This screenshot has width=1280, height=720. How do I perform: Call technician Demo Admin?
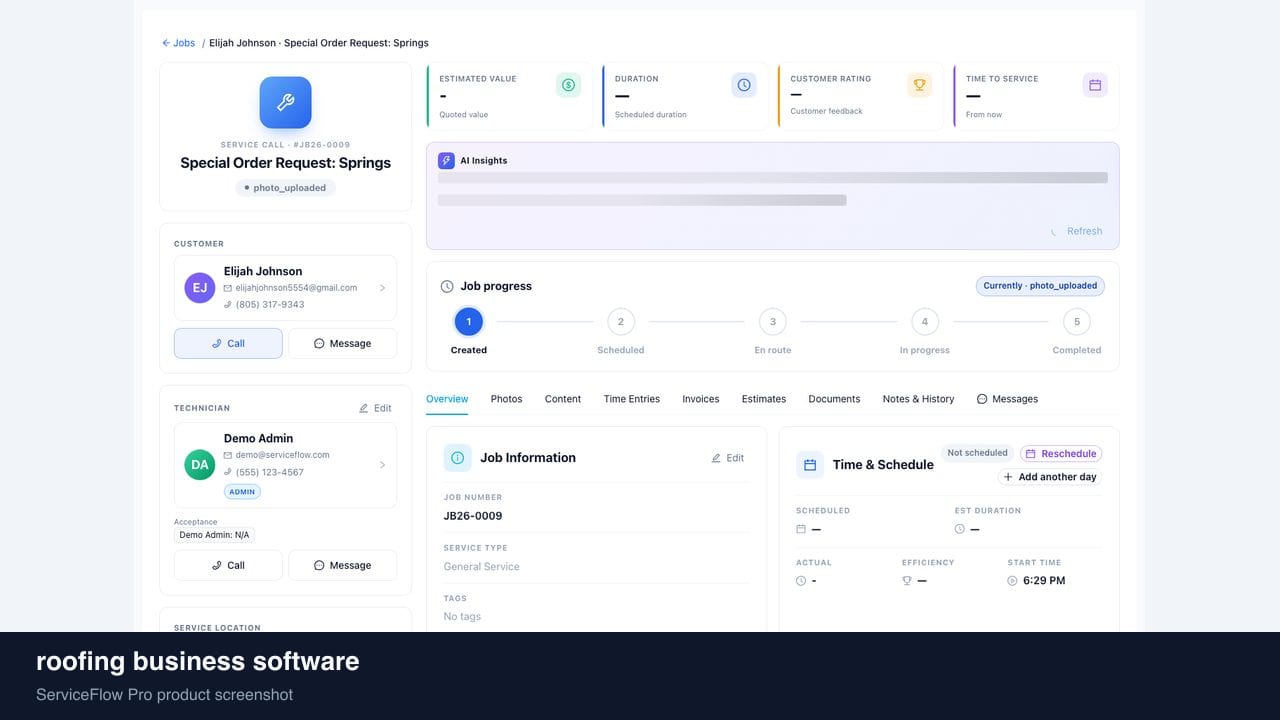pos(228,565)
